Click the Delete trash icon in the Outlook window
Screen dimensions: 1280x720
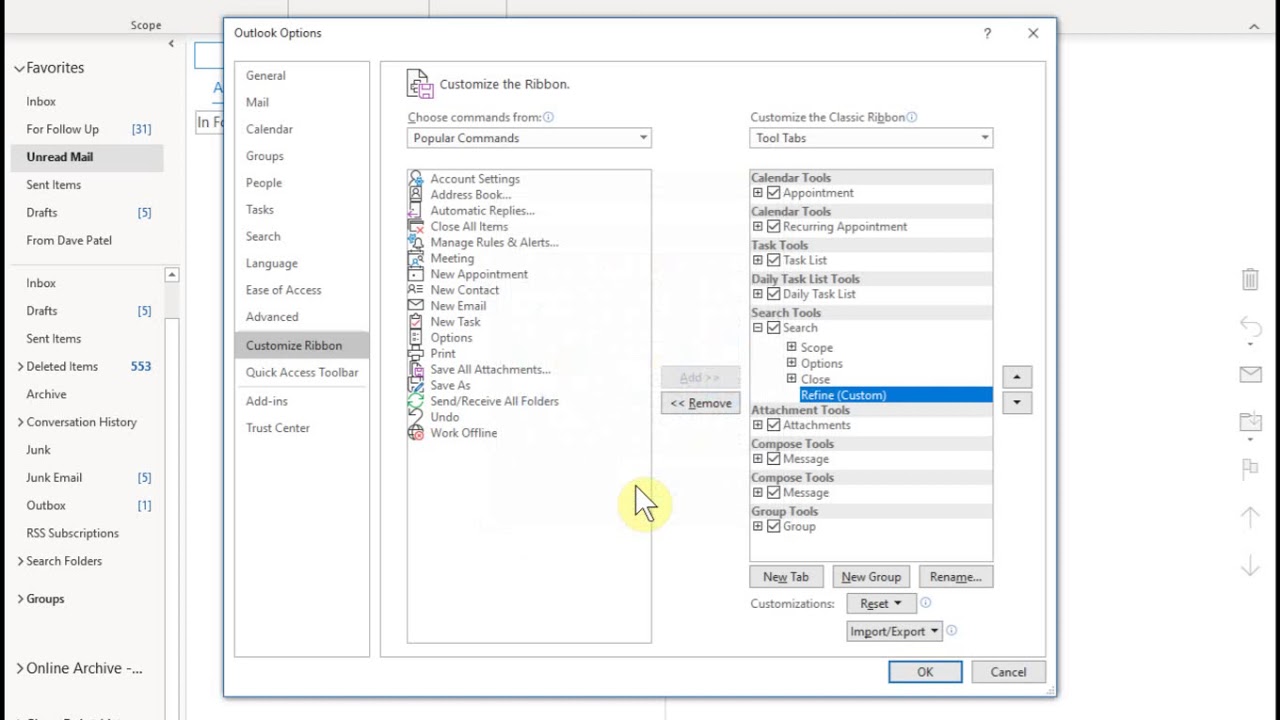click(1250, 279)
